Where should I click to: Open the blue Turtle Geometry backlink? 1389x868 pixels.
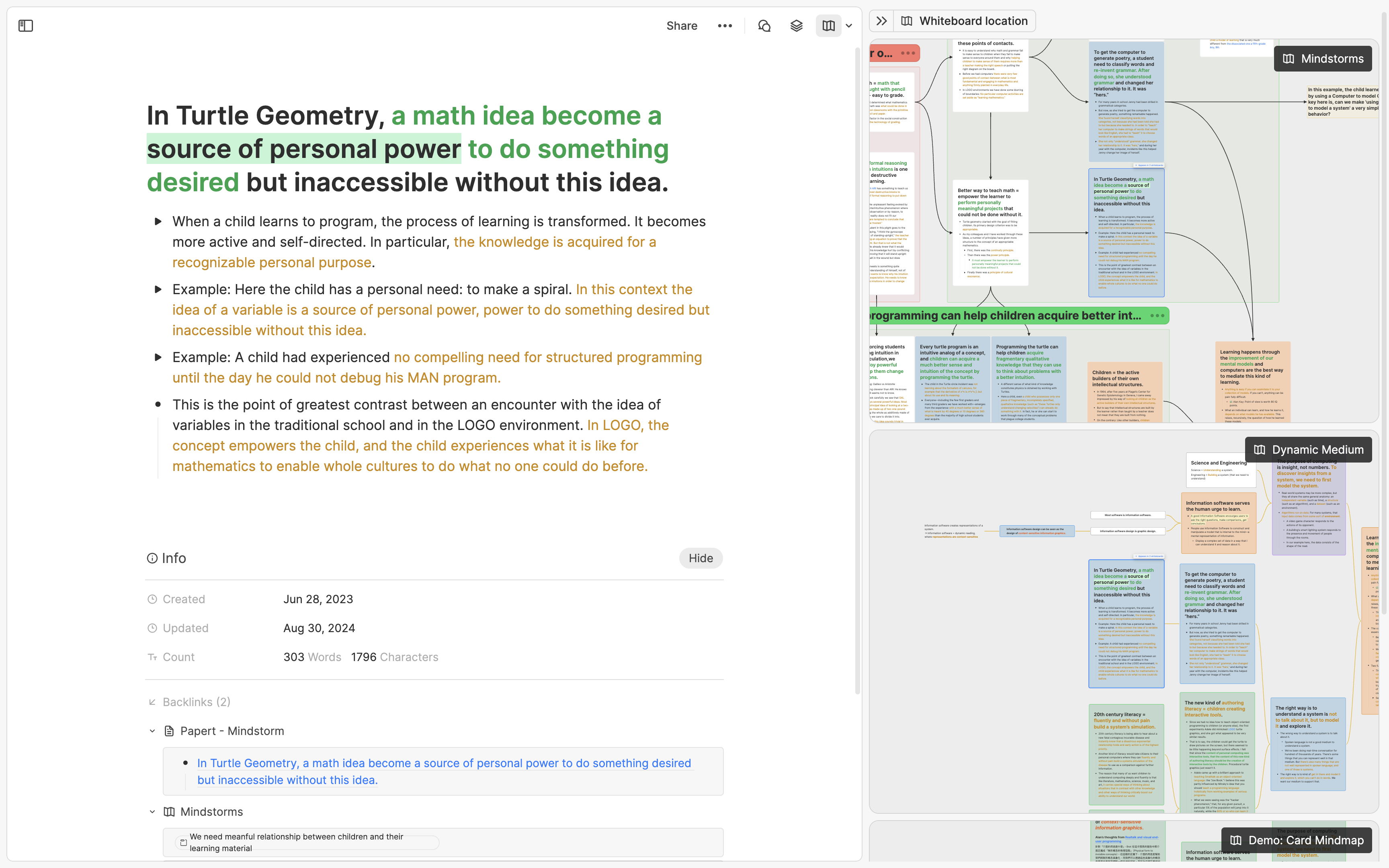(444, 771)
